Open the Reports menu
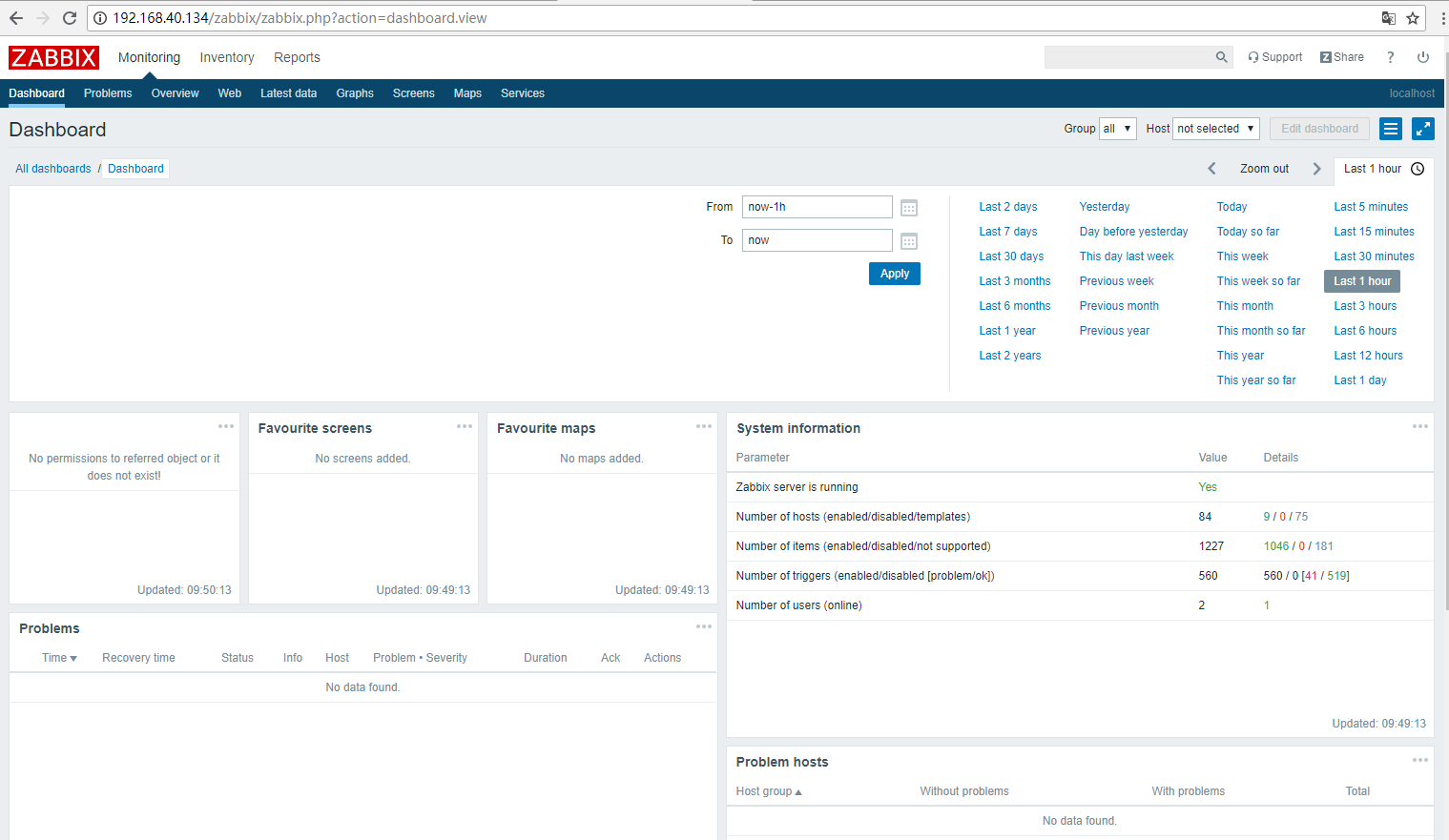This screenshot has height=840, width=1449. pos(297,57)
